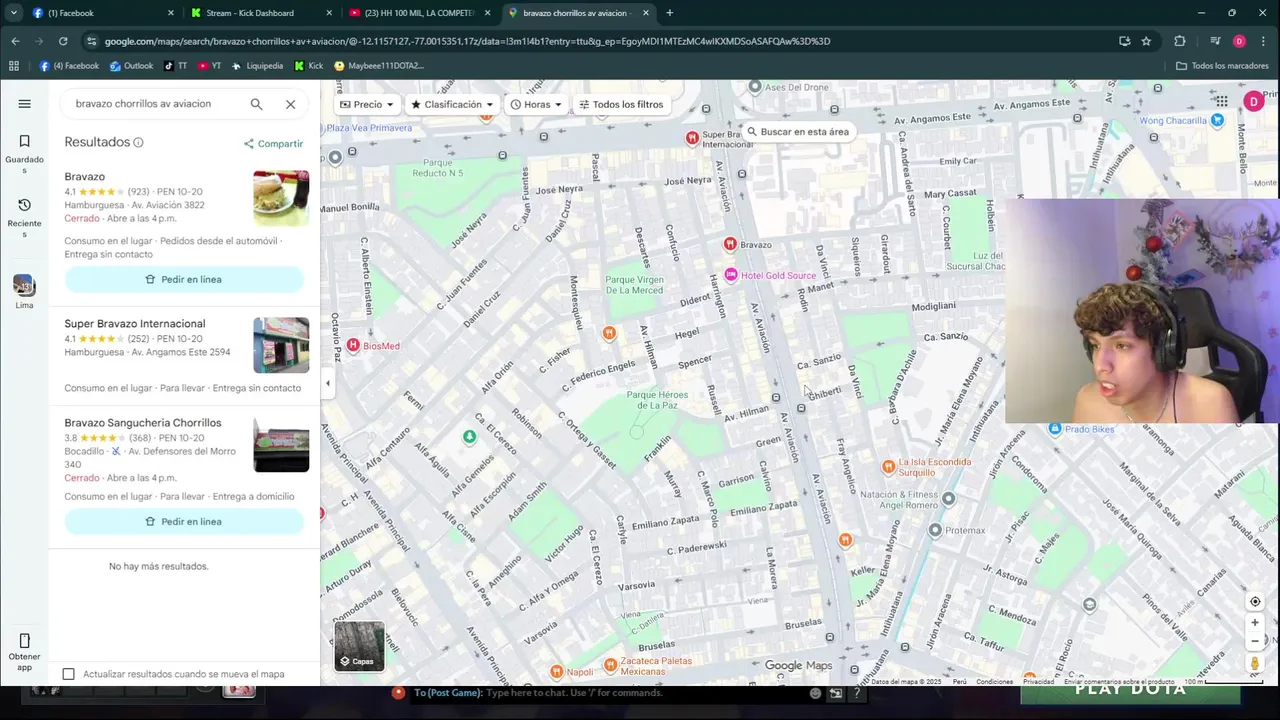Open the browser tab search dropdown
The image size is (1280, 720).
pos(14,13)
